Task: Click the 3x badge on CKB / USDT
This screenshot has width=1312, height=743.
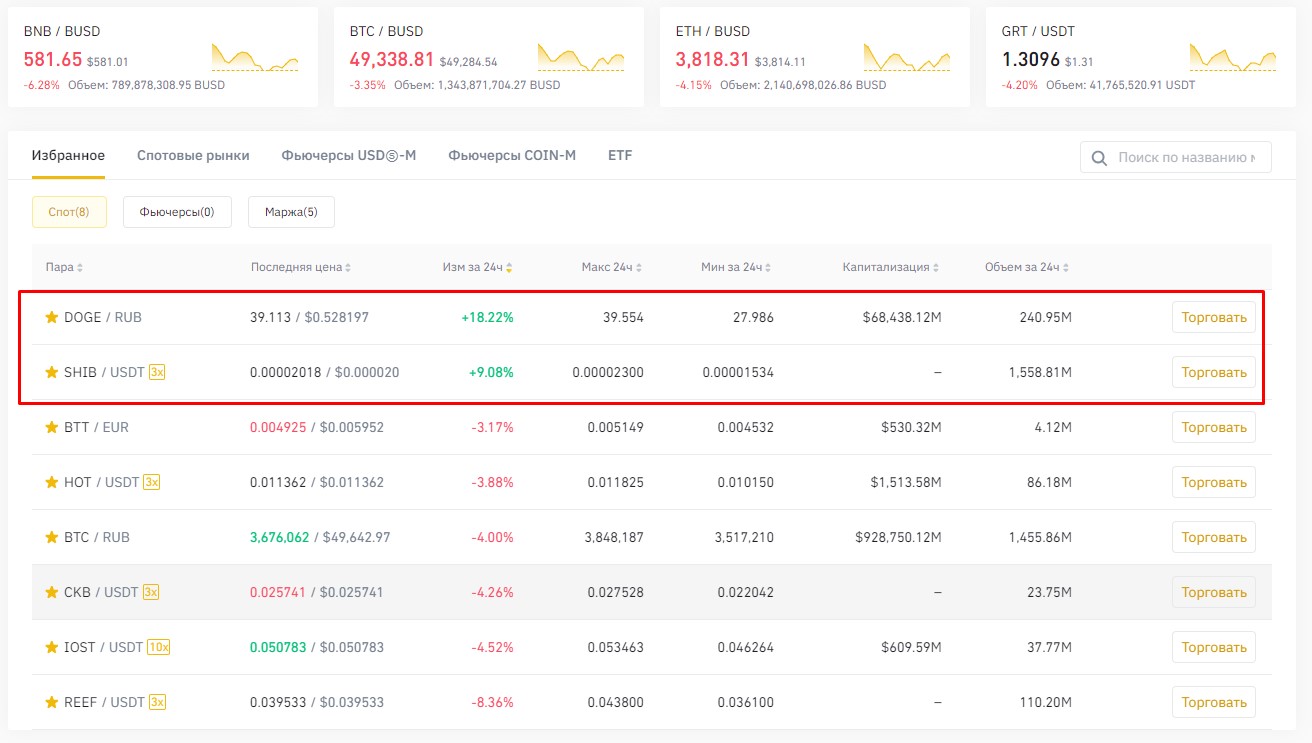Action: pyautogui.click(x=151, y=592)
